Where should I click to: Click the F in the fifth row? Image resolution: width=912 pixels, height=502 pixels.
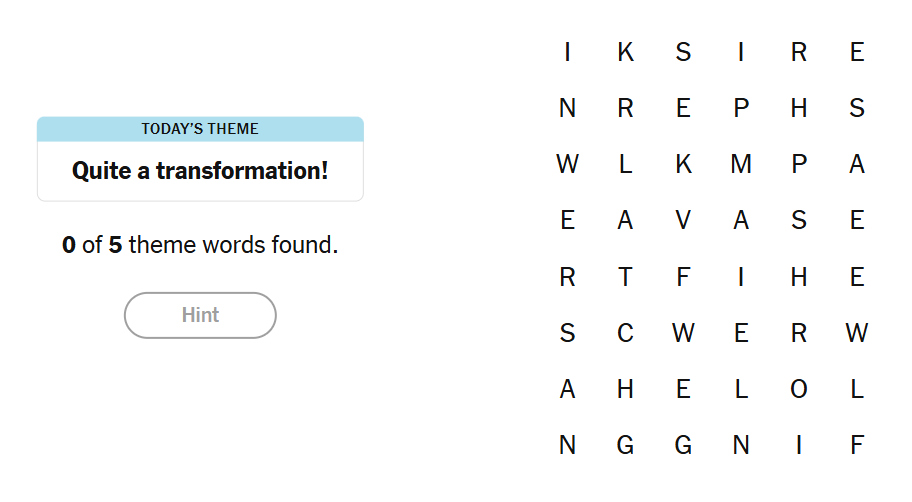(683, 277)
